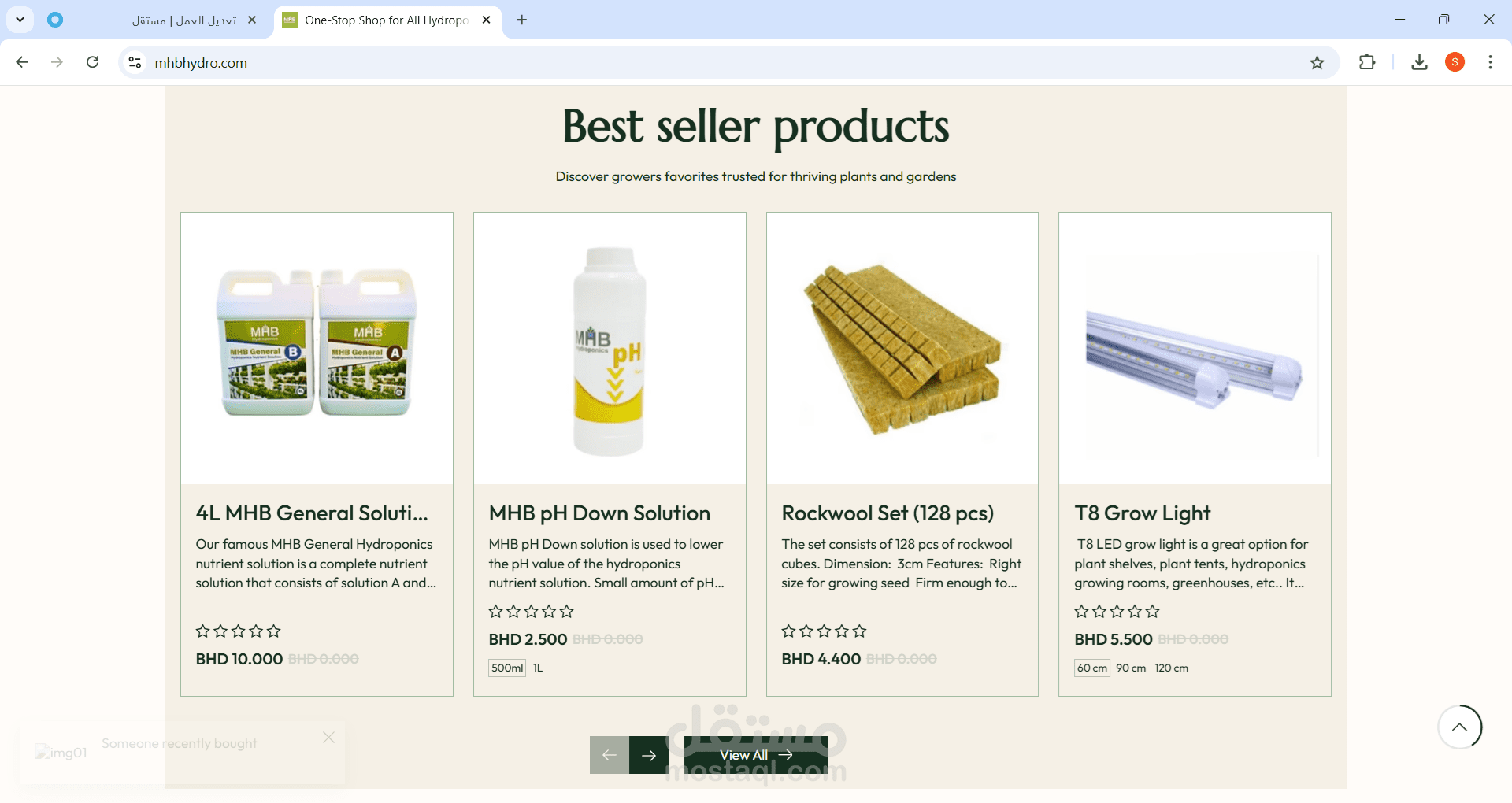Open the Chrome profile avatar S
1512x803 pixels.
1455,62
